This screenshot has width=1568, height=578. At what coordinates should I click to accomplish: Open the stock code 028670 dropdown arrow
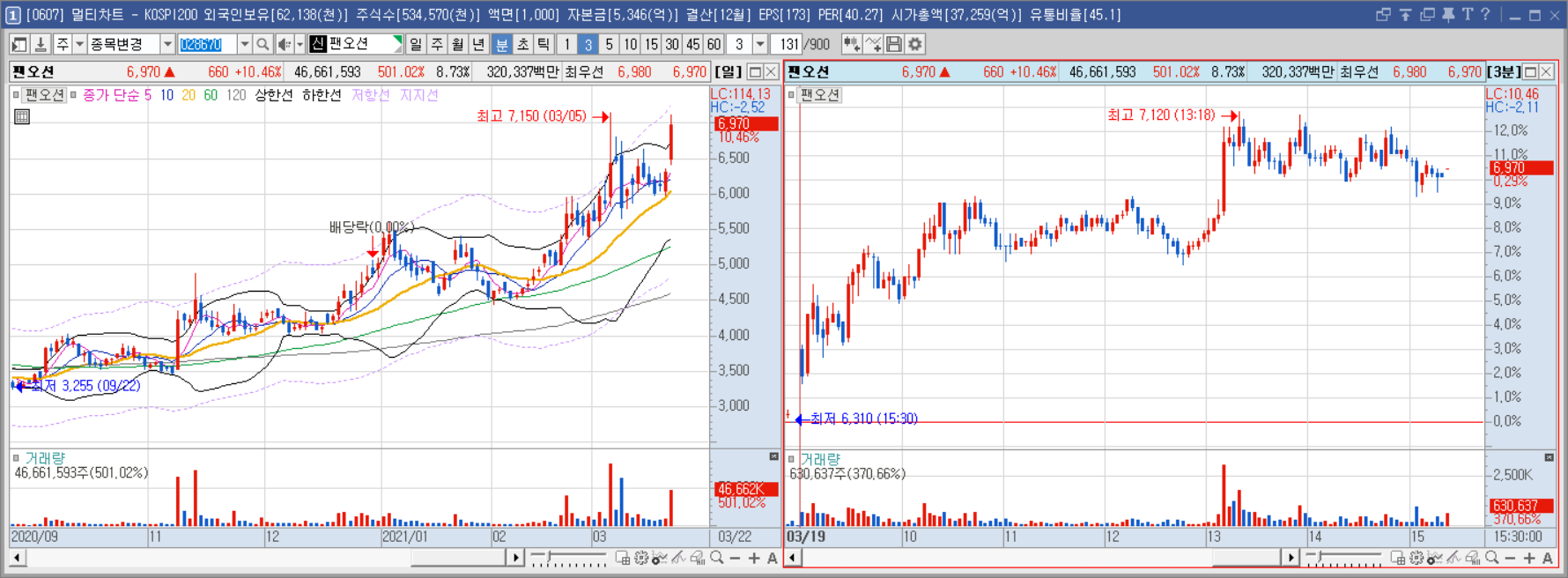click(244, 44)
